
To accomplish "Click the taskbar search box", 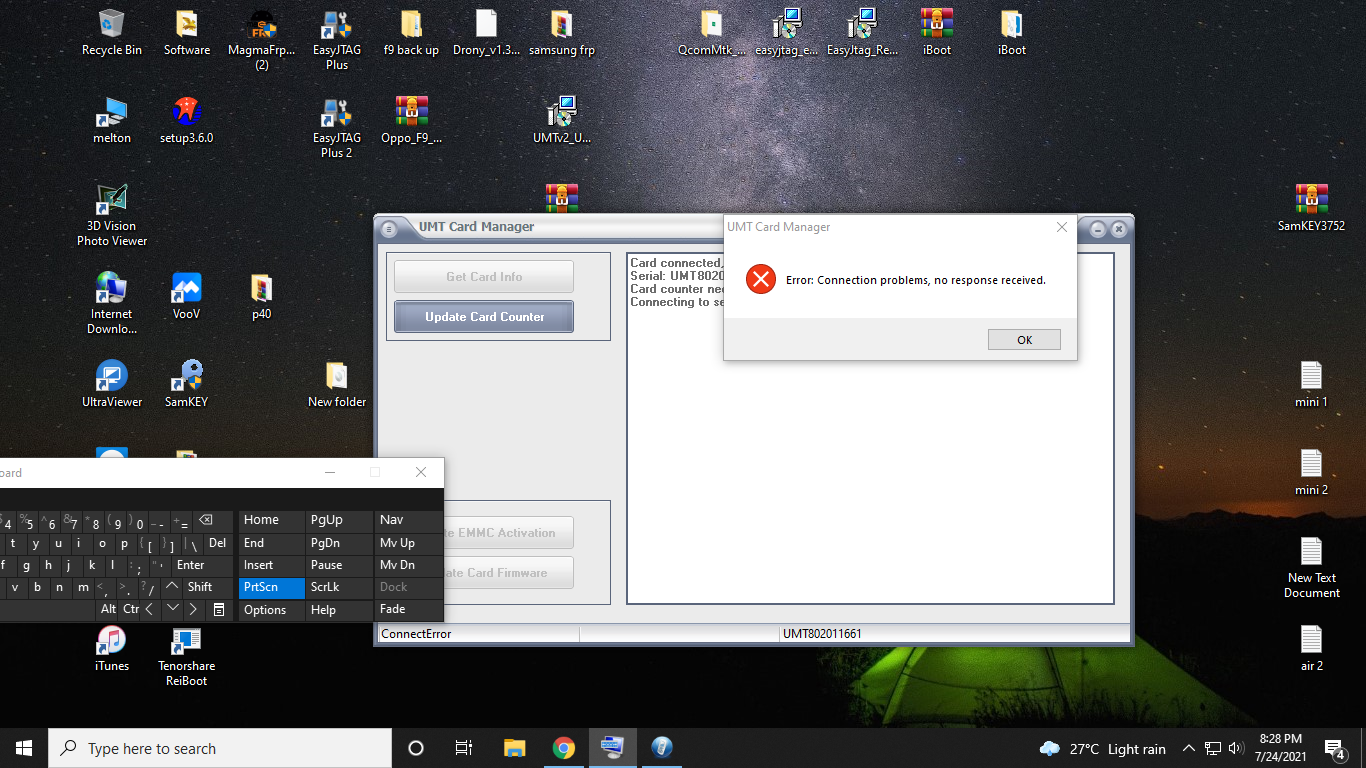I will pos(220,748).
